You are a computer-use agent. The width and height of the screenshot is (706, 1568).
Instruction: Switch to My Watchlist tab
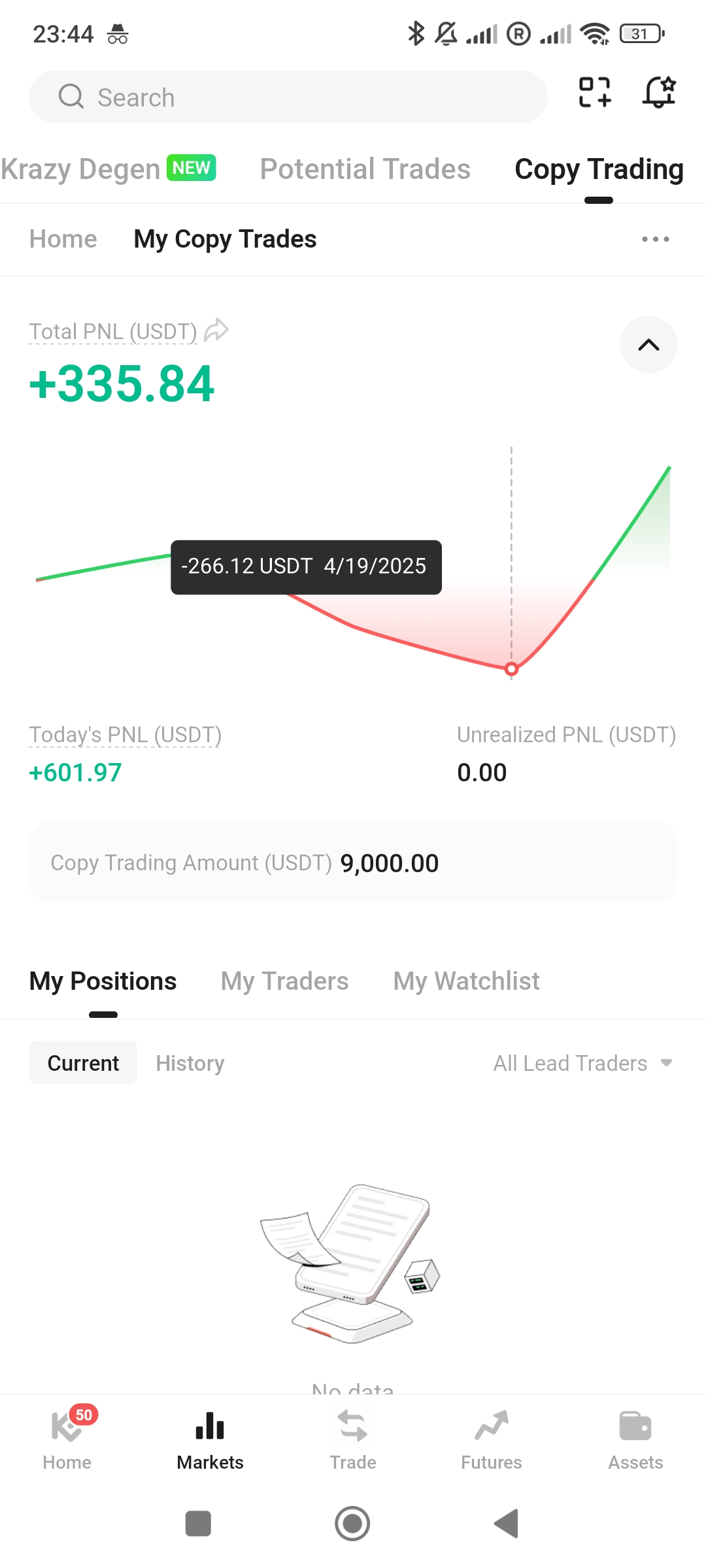466,981
